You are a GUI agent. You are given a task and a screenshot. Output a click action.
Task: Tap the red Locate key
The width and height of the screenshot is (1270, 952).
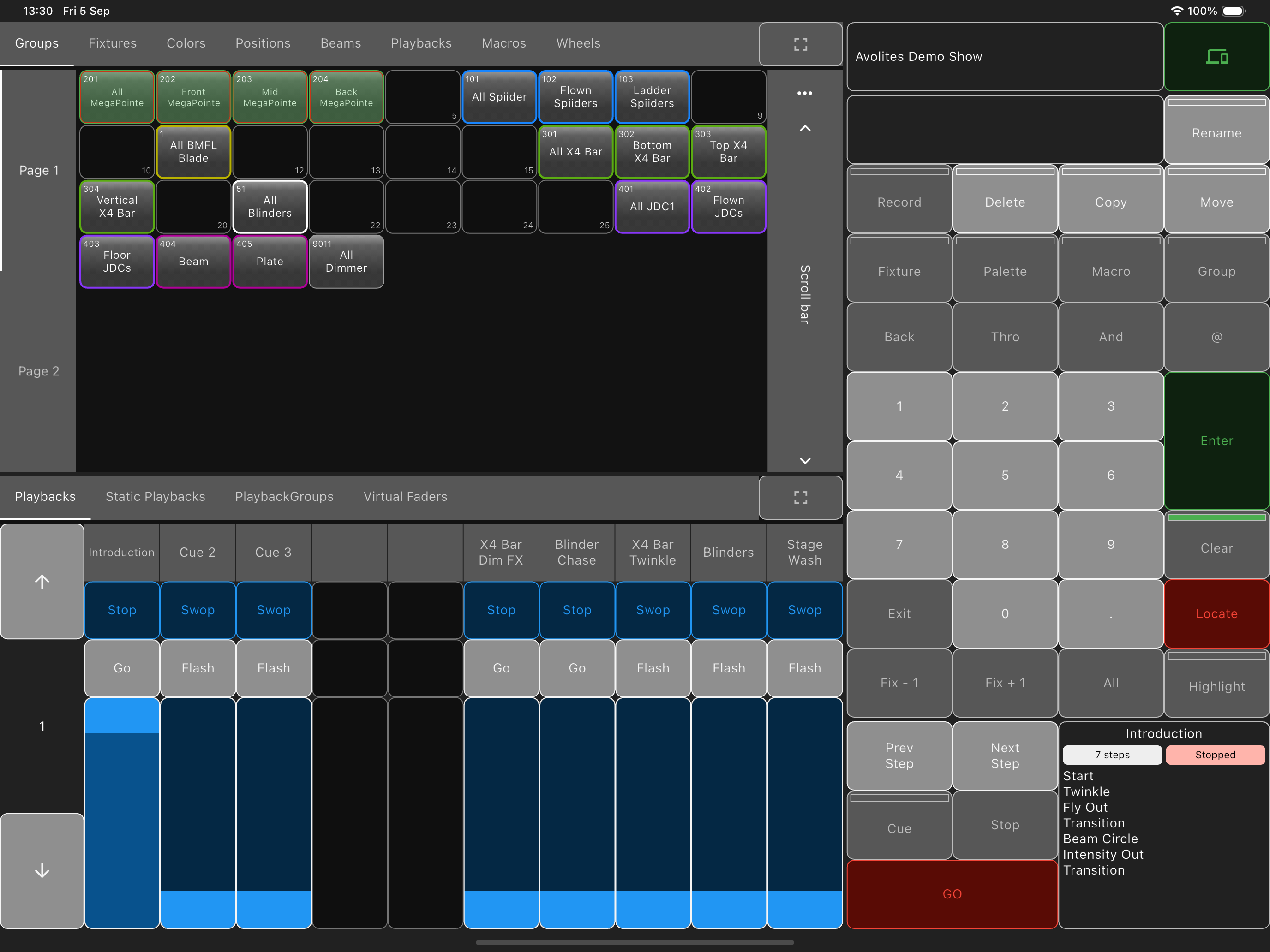pos(1216,613)
